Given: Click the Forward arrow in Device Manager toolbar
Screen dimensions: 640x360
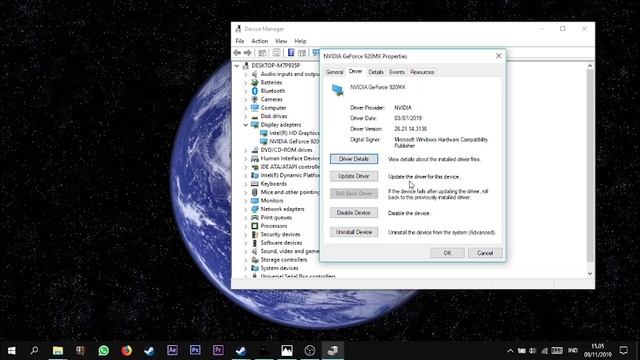Looking at the screenshot, I should (x=248, y=53).
